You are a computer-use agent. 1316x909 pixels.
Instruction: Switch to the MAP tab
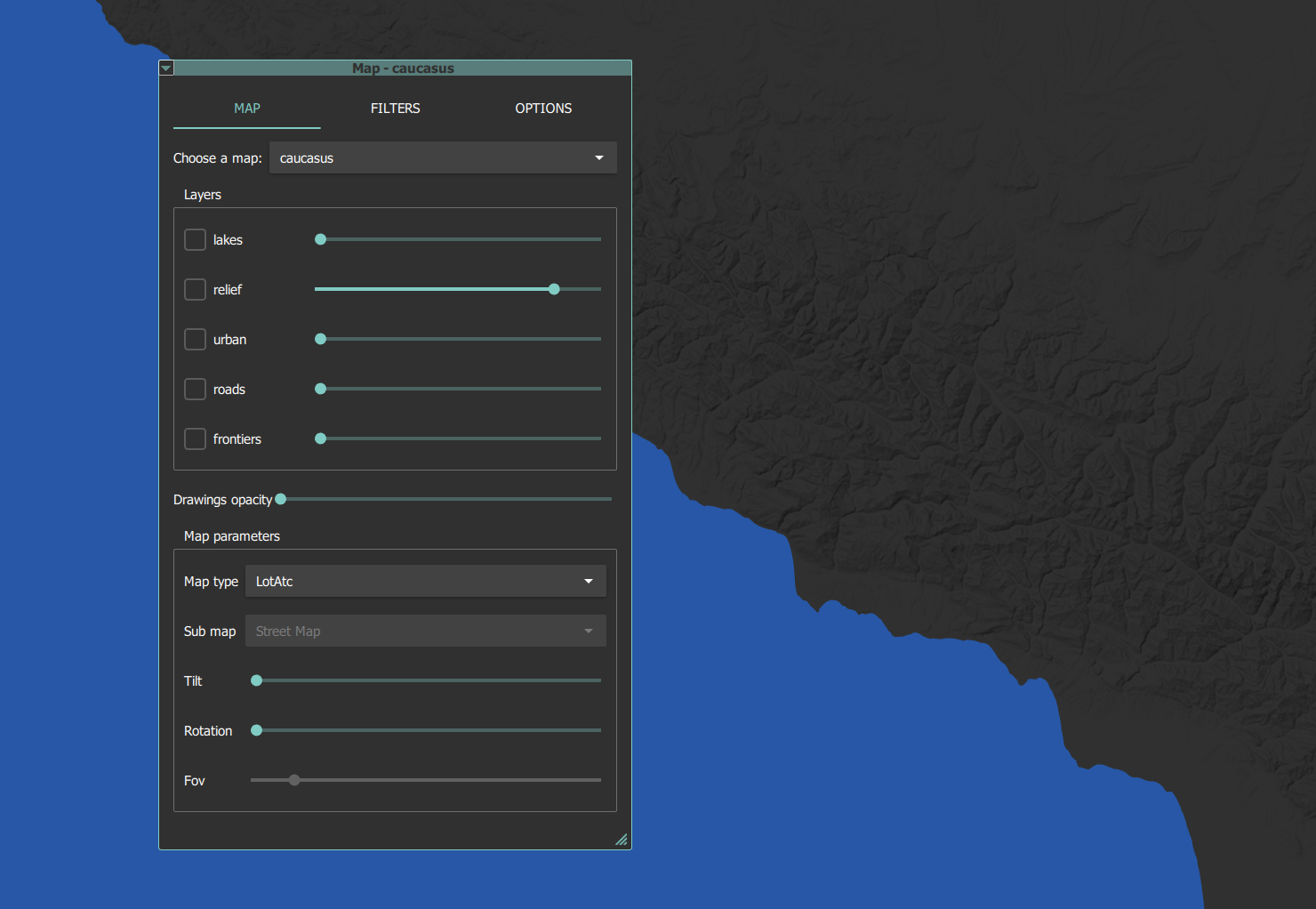tap(247, 109)
